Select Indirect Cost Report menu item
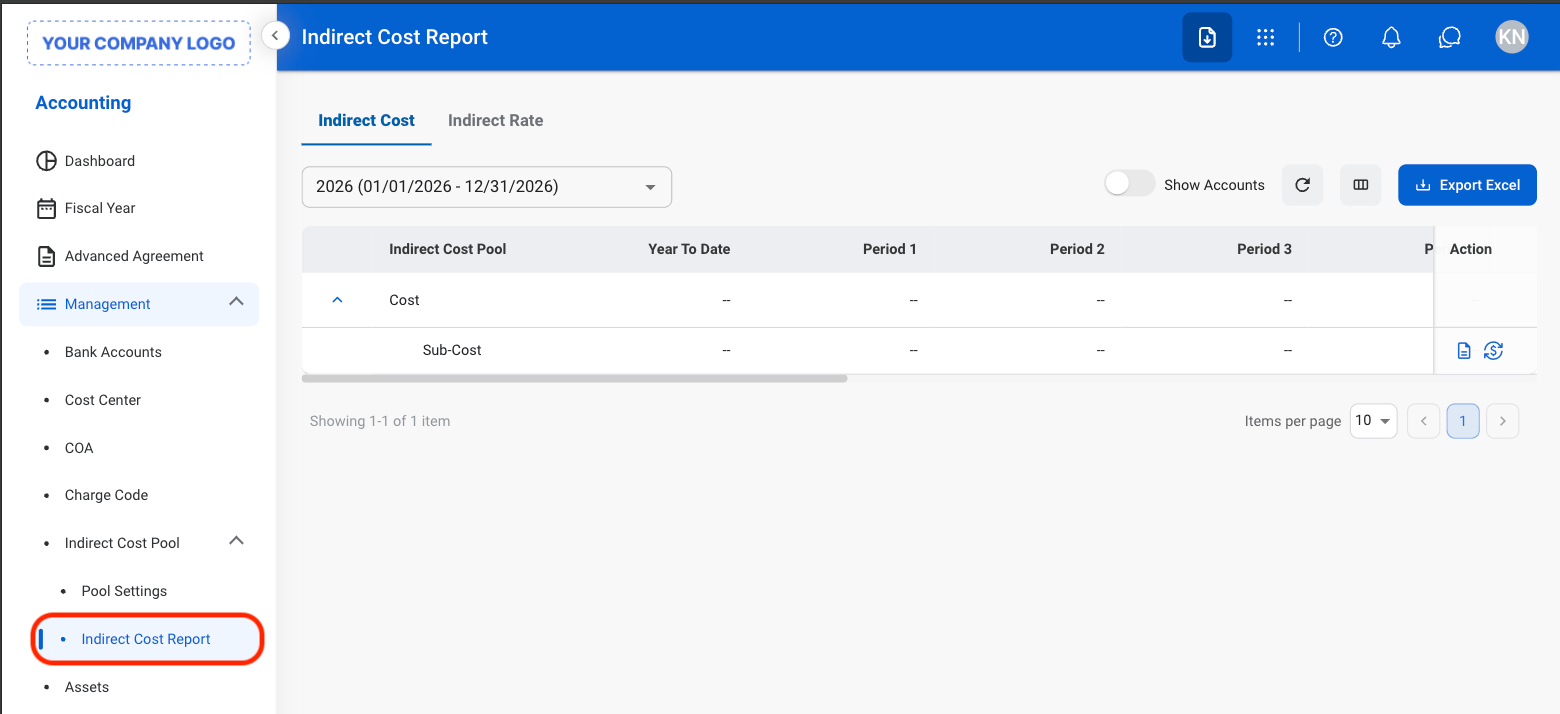The height and width of the screenshot is (714, 1560). pyautogui.click(x=146, y=639)
